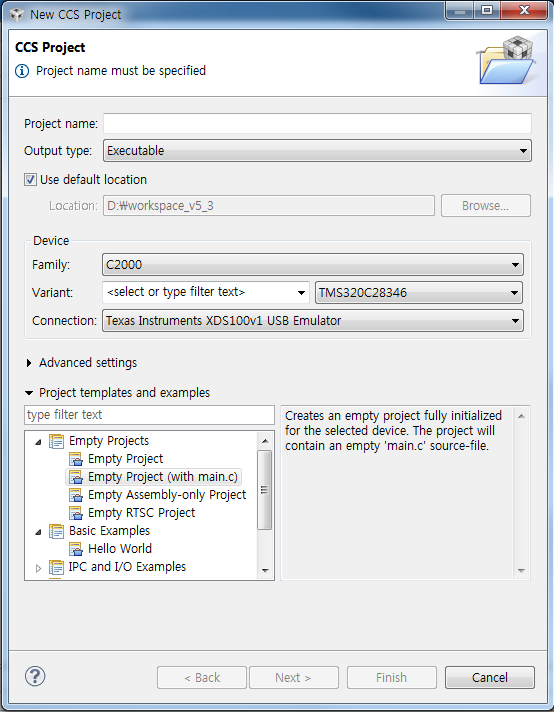The image size is (554, 712).
Task: Click the 'CCS Project' heading
Action: pos(50,47)
